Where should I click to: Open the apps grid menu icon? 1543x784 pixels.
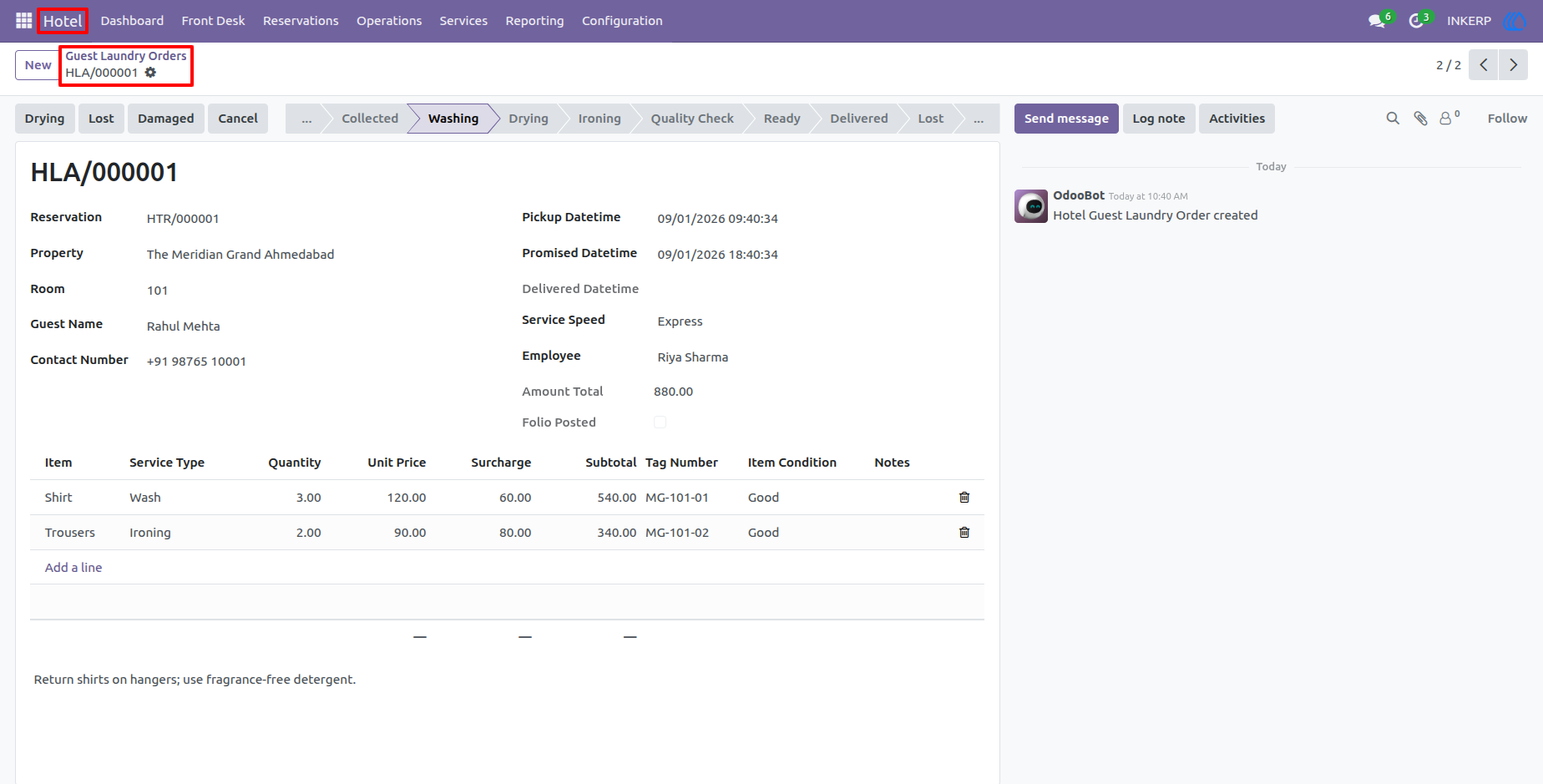point(23,21)
